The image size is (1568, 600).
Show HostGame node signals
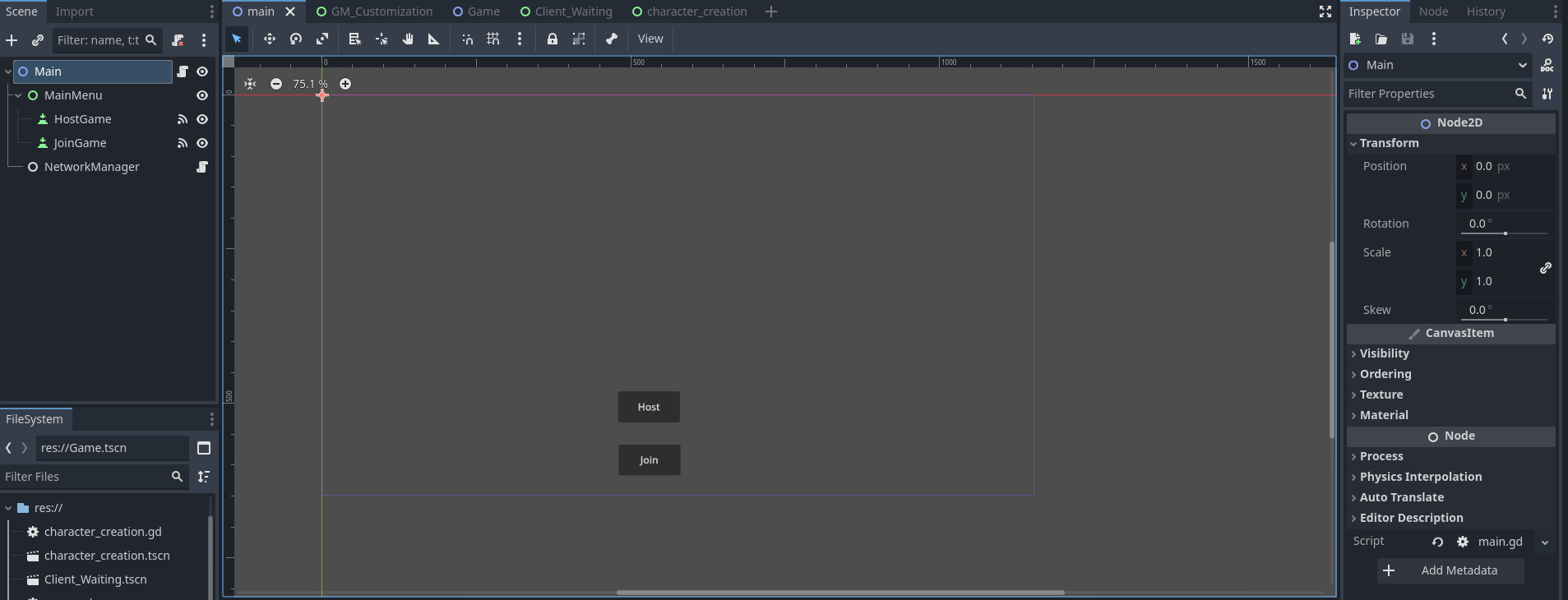(x=183, y=119)
